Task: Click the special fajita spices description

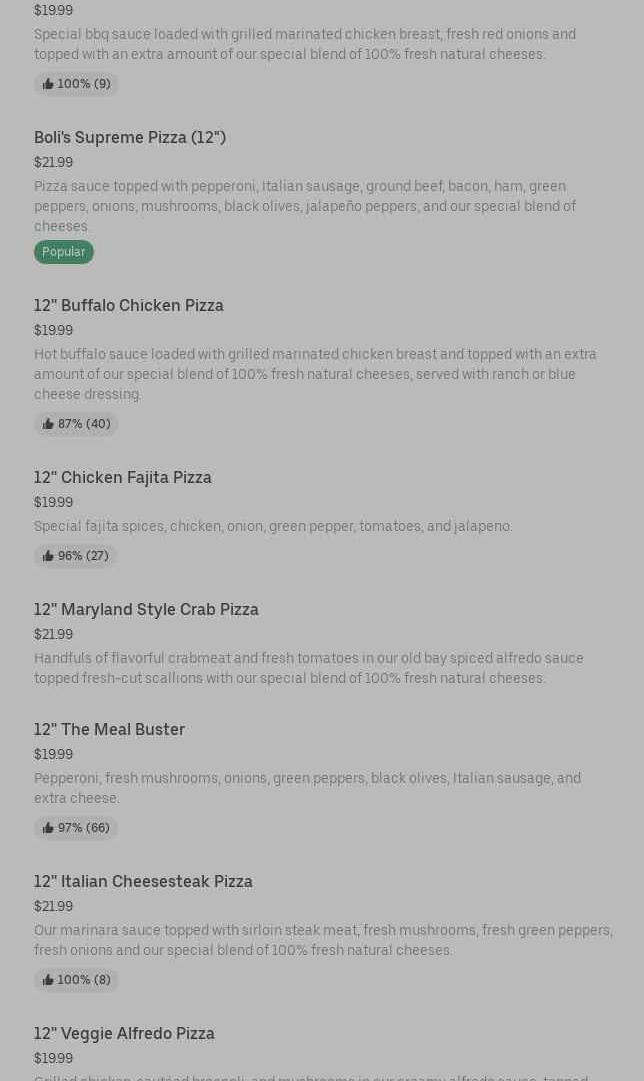Action: point(273,526)
